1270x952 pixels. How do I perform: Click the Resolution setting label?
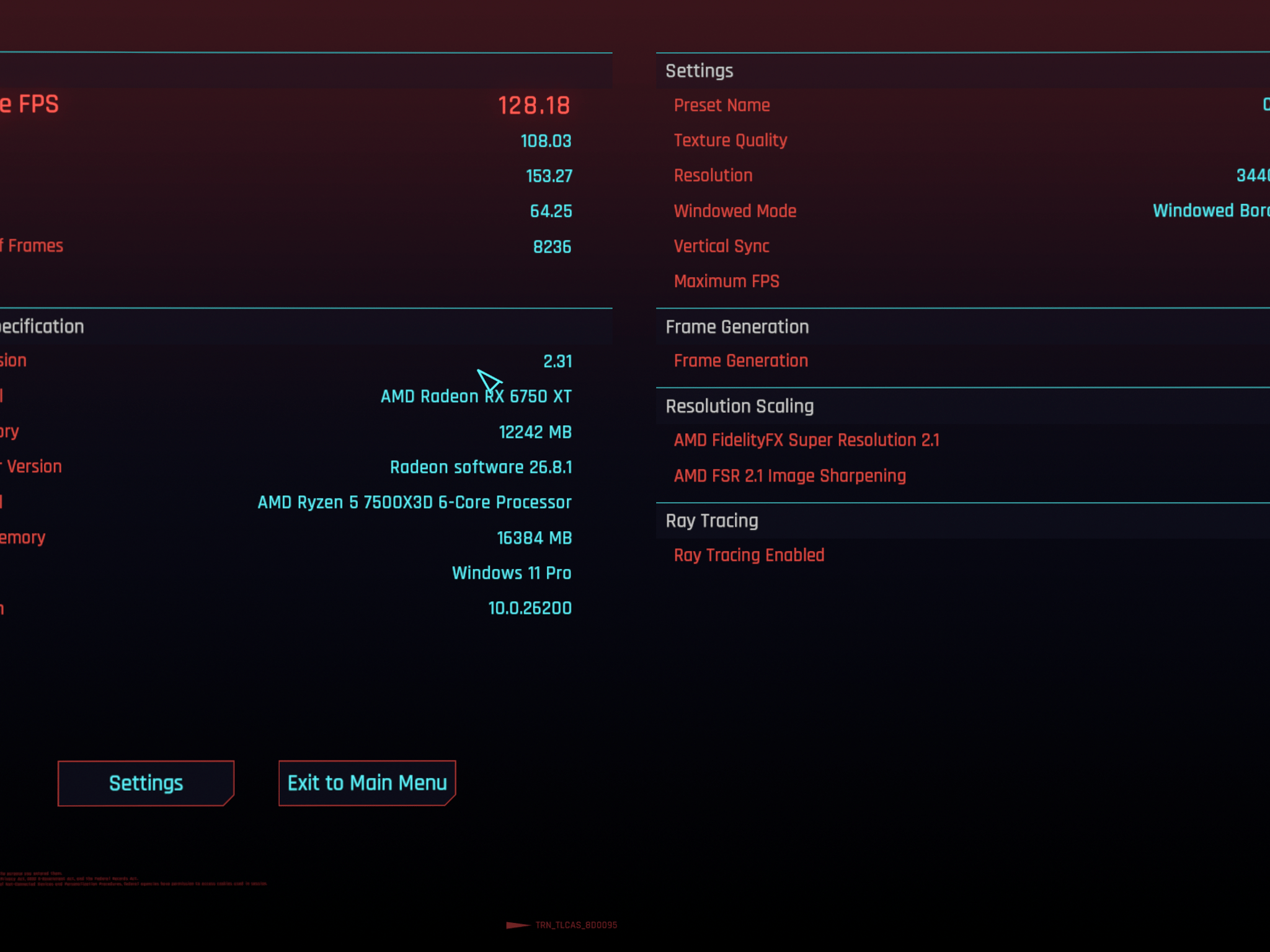(x=713, y=175)
